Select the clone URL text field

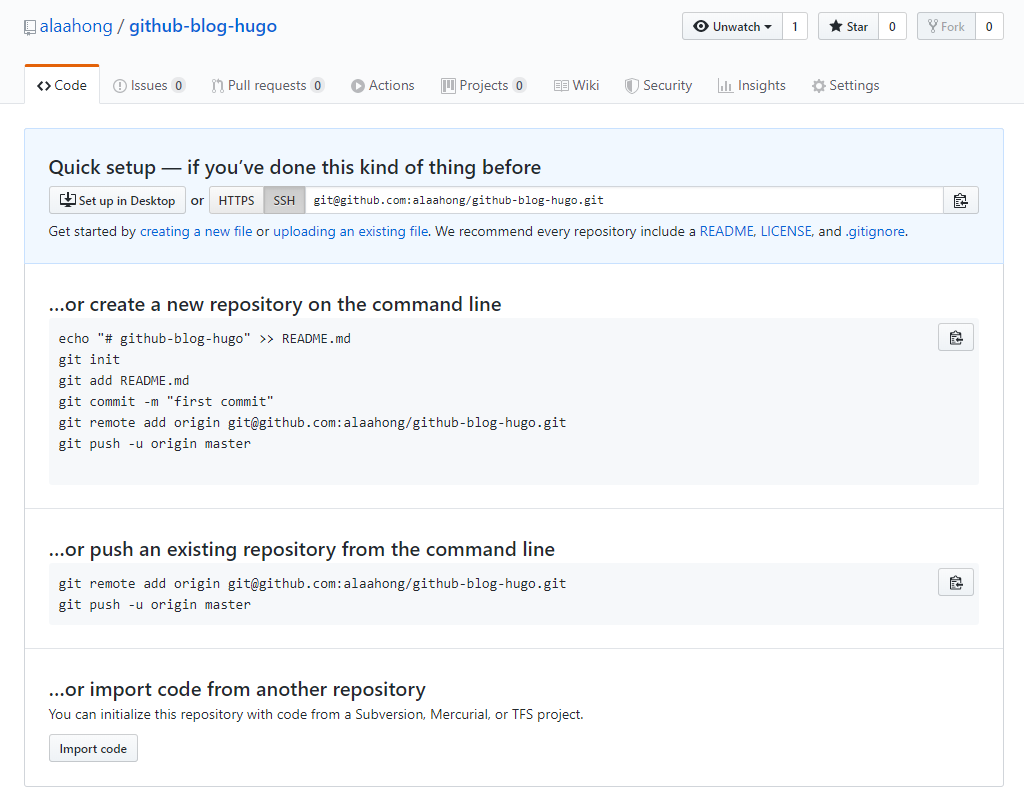(x=624, y=200)
